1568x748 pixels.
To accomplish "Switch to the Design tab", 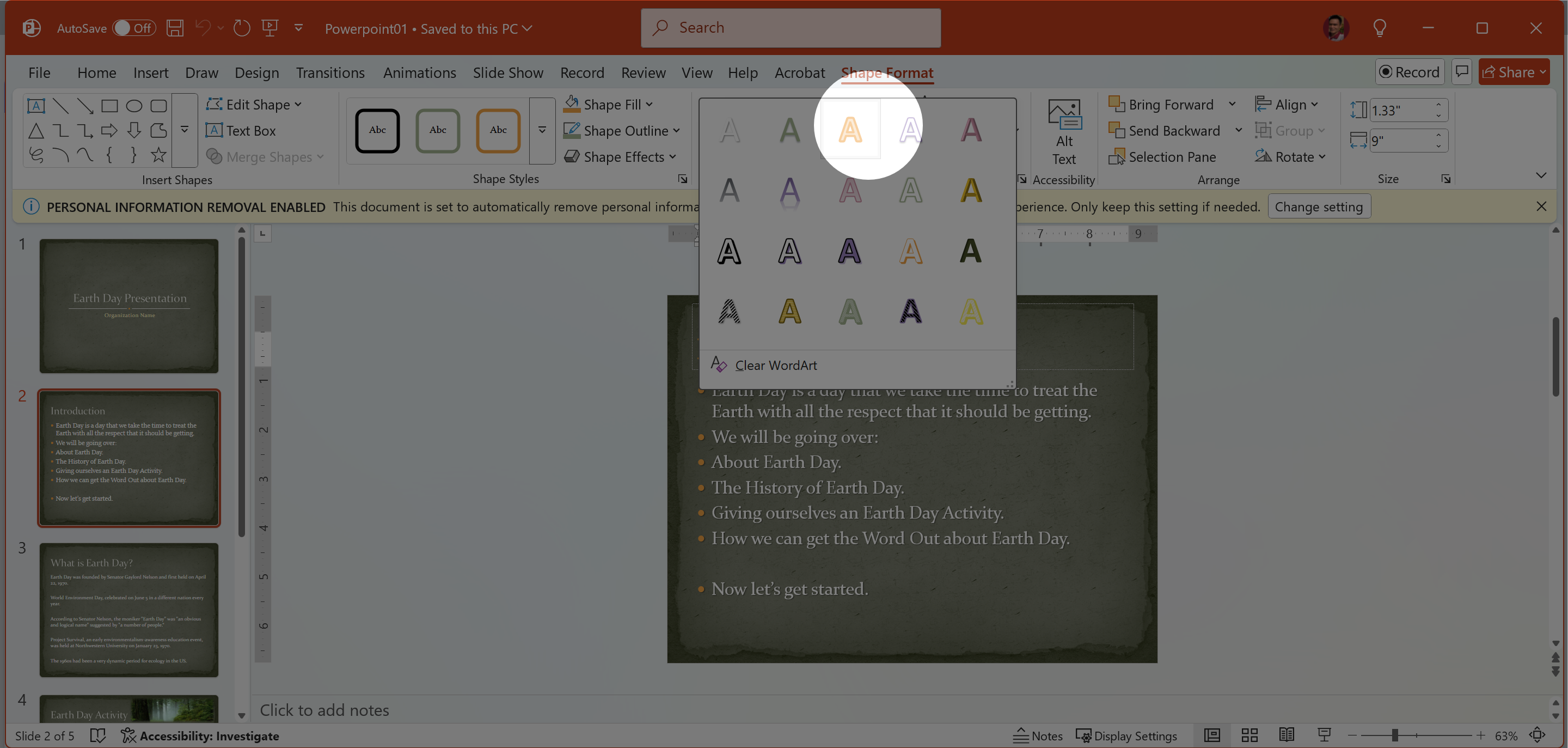I will [256, 72].
